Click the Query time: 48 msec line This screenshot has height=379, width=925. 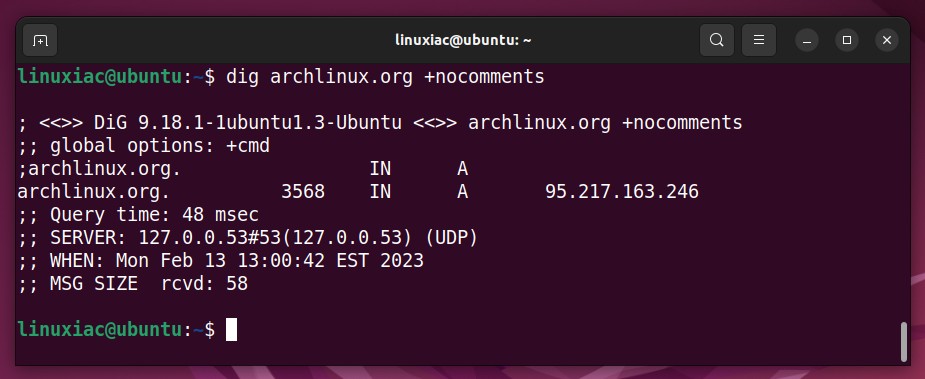point(138,215)
